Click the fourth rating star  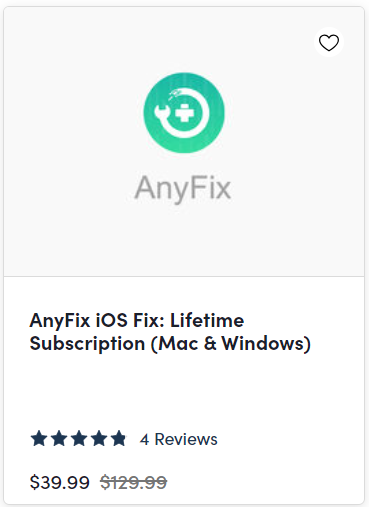[99, 439]
